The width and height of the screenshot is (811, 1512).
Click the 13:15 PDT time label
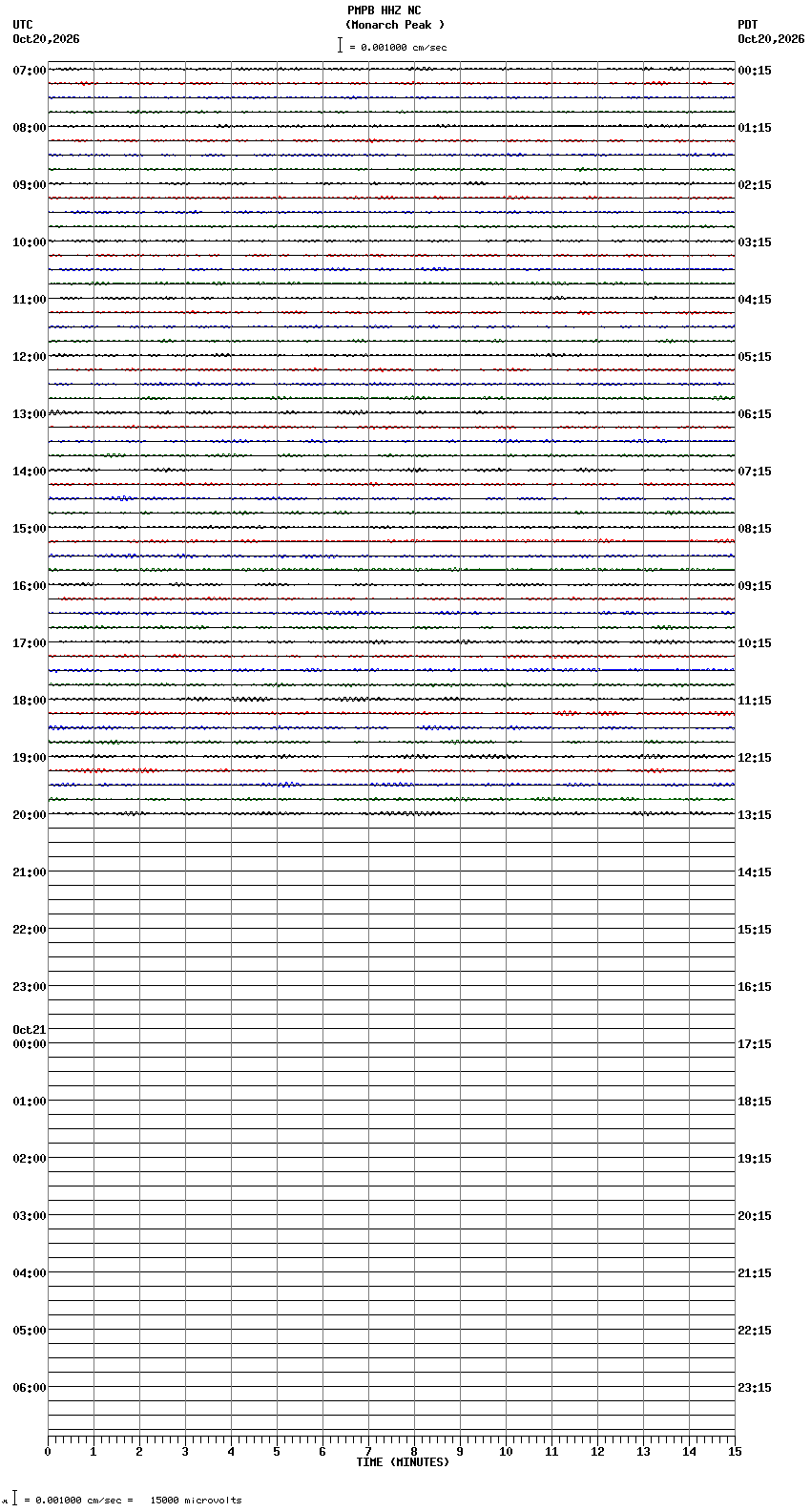click(x=755, y=815)
